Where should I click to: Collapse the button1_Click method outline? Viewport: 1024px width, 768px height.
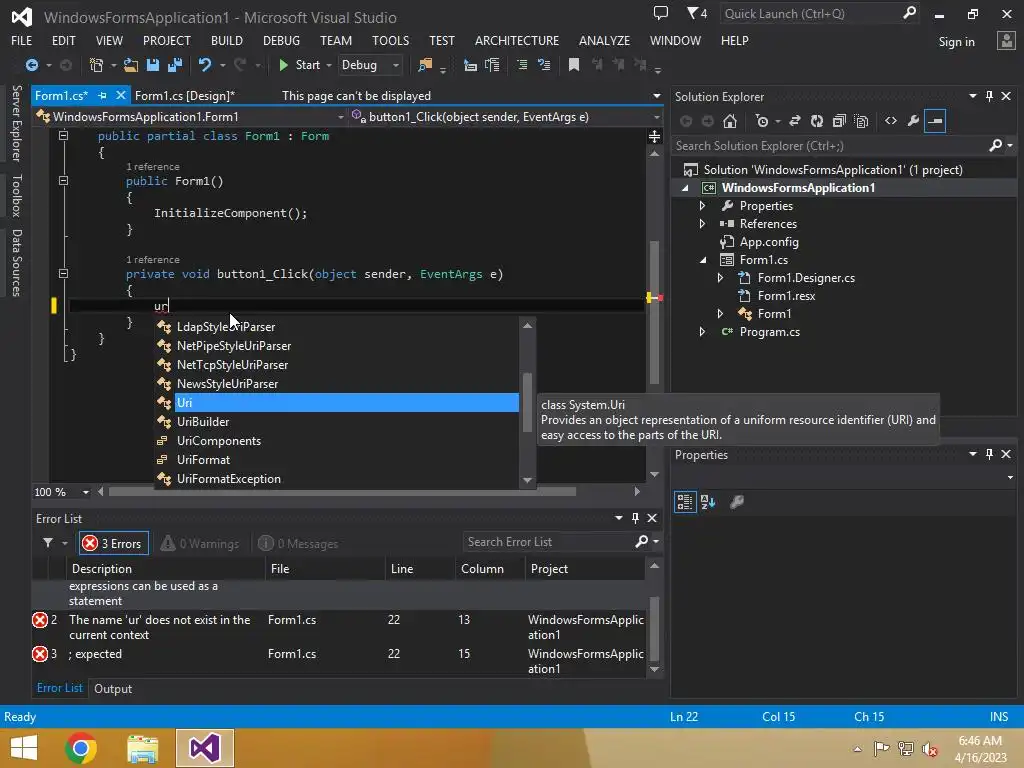[63, 274]
